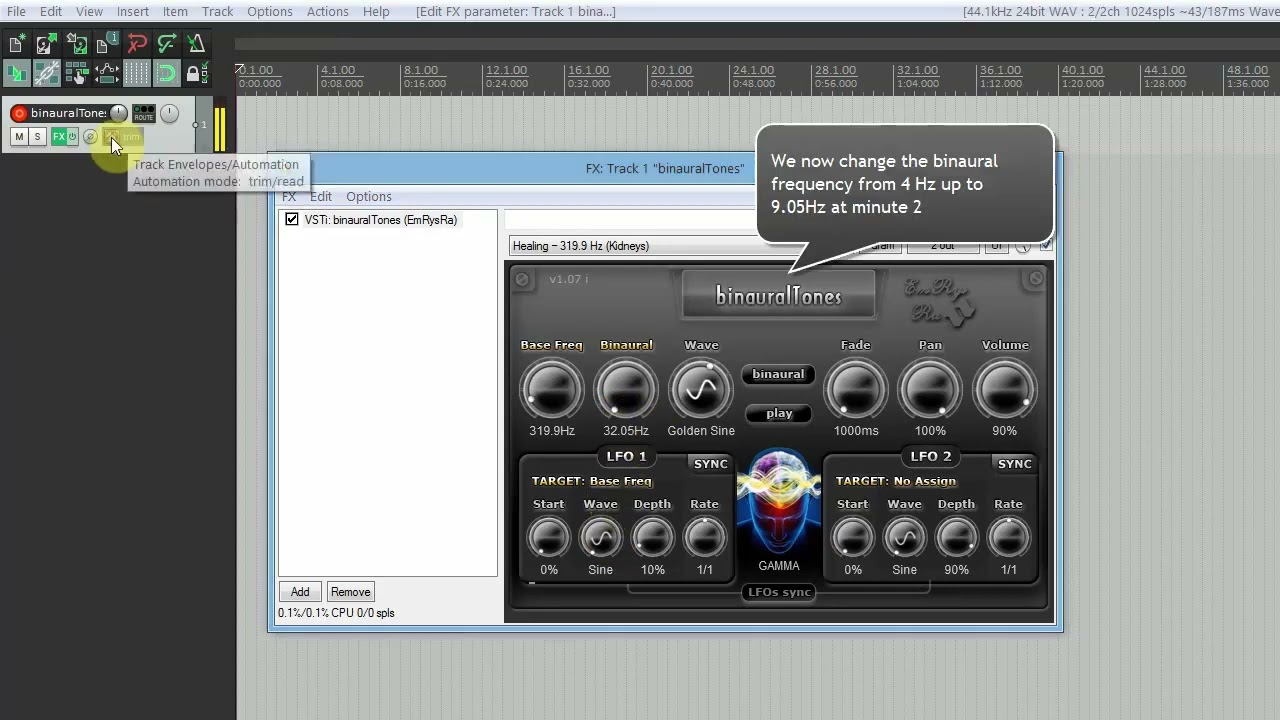This screenshot has width=1280, height=720.
Task: Click LFO 2 Wave Sine knob
Action: click(904, 538)
